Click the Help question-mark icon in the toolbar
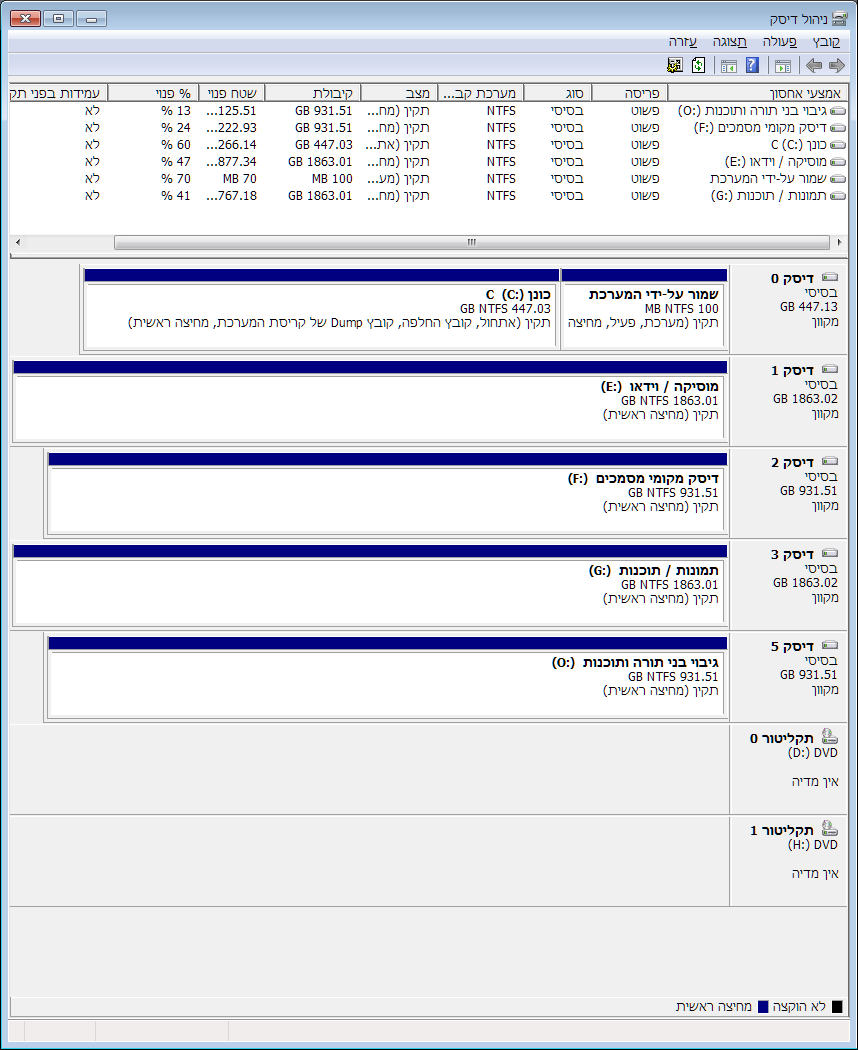The image size is (858, 1050). click(751, 64)
